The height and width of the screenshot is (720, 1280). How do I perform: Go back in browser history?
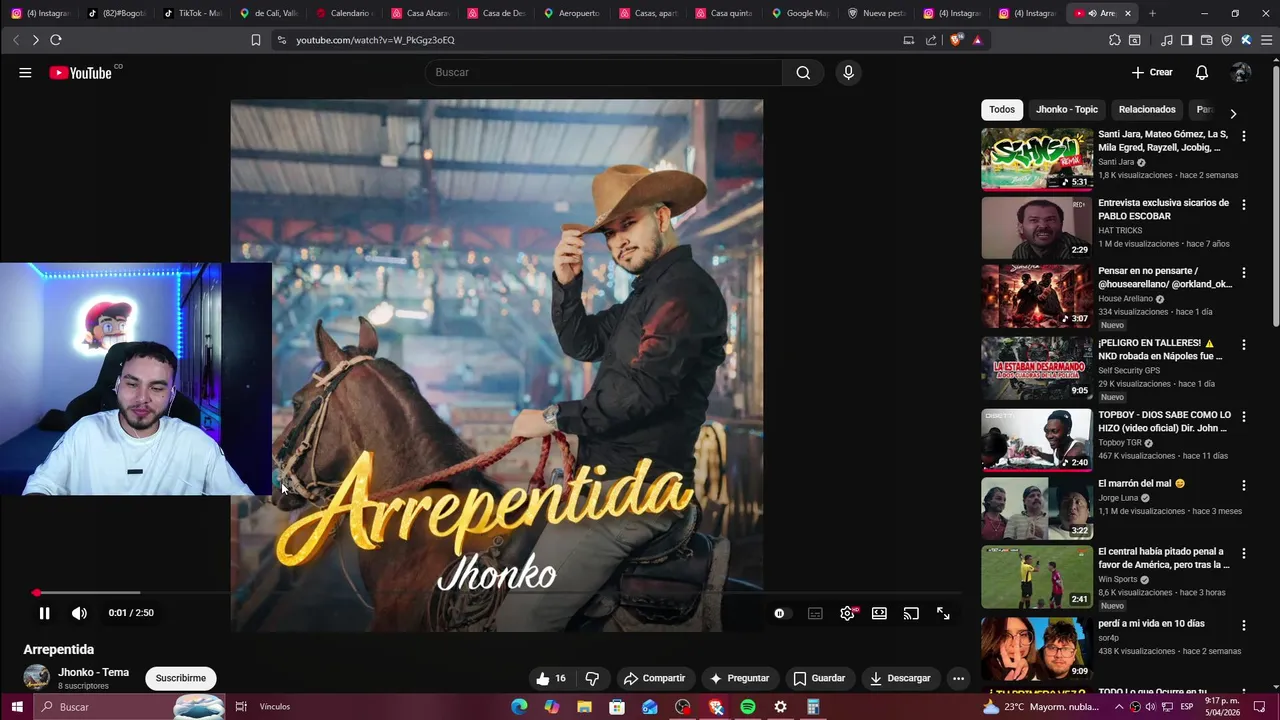click(x=16, y=40)
